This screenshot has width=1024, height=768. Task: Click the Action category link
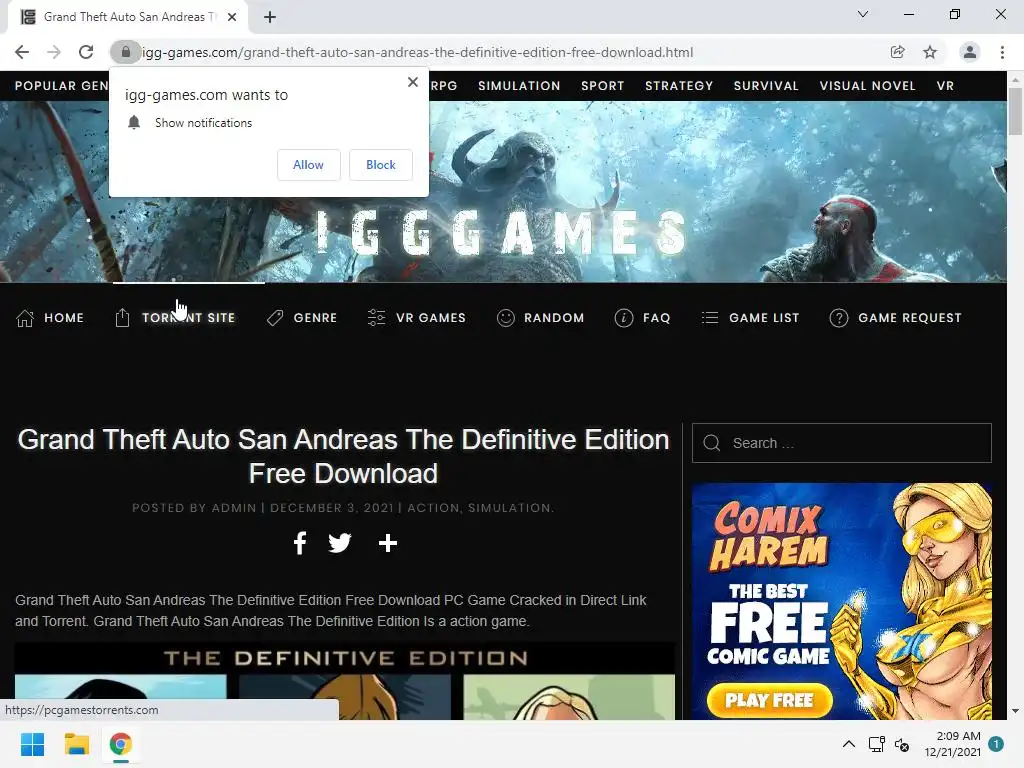point(433,507)
